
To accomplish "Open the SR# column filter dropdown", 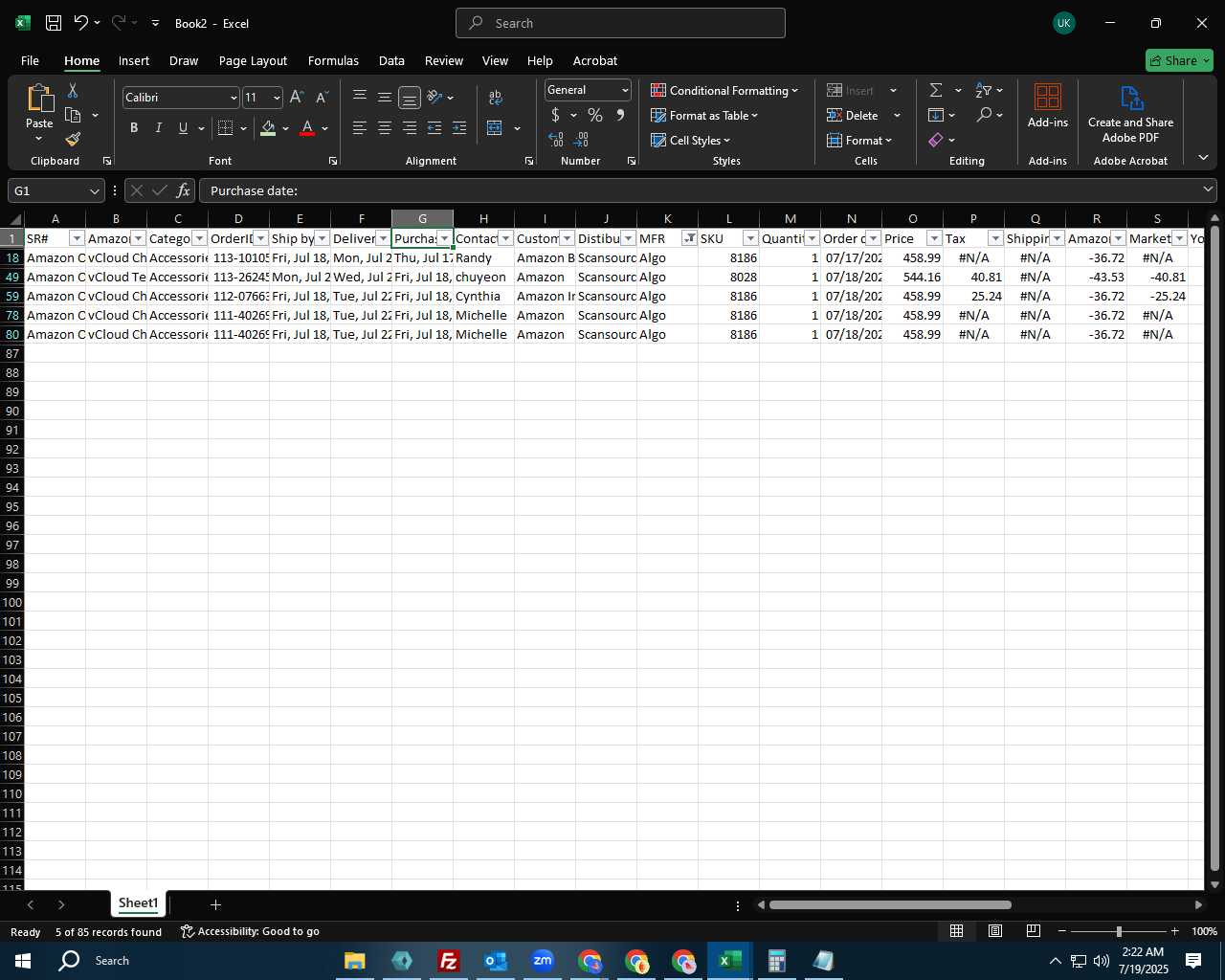I will 78,238.
